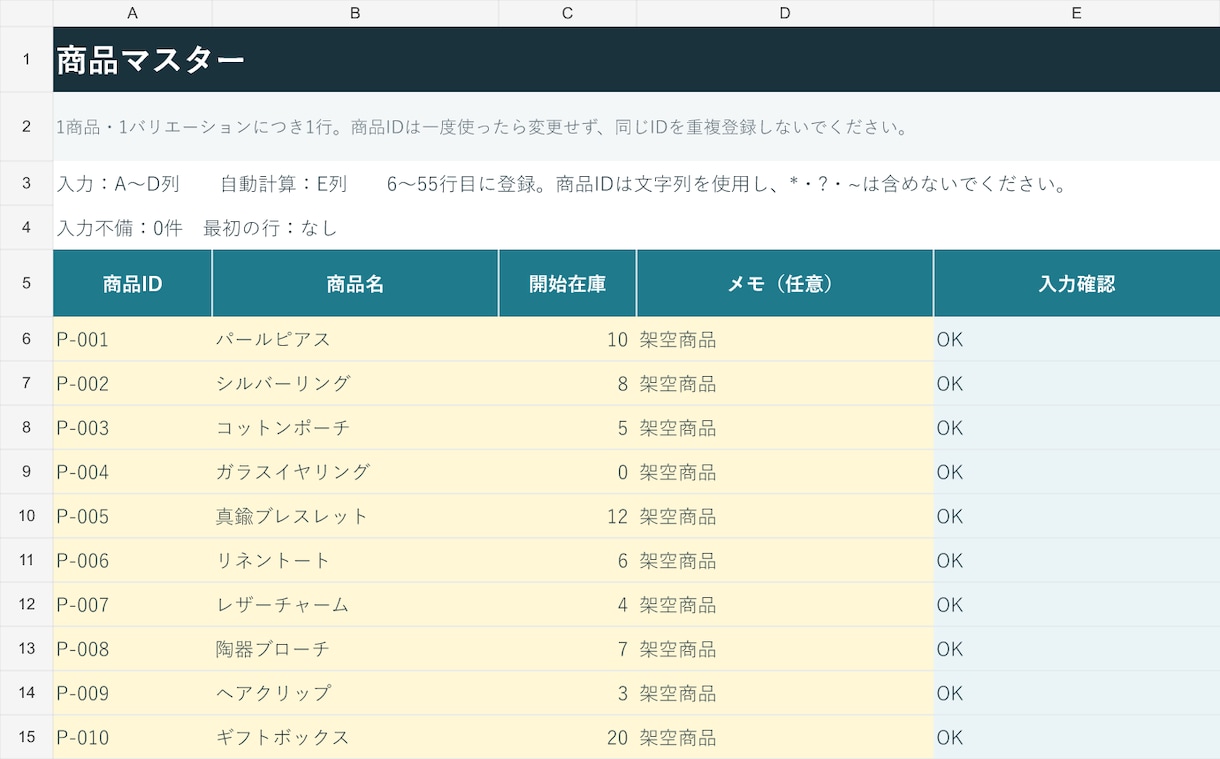Click the 開始在庫 header cell
Image resolution: width=1220 pixels, height=759 pixels.
click(x=567, y=284)
